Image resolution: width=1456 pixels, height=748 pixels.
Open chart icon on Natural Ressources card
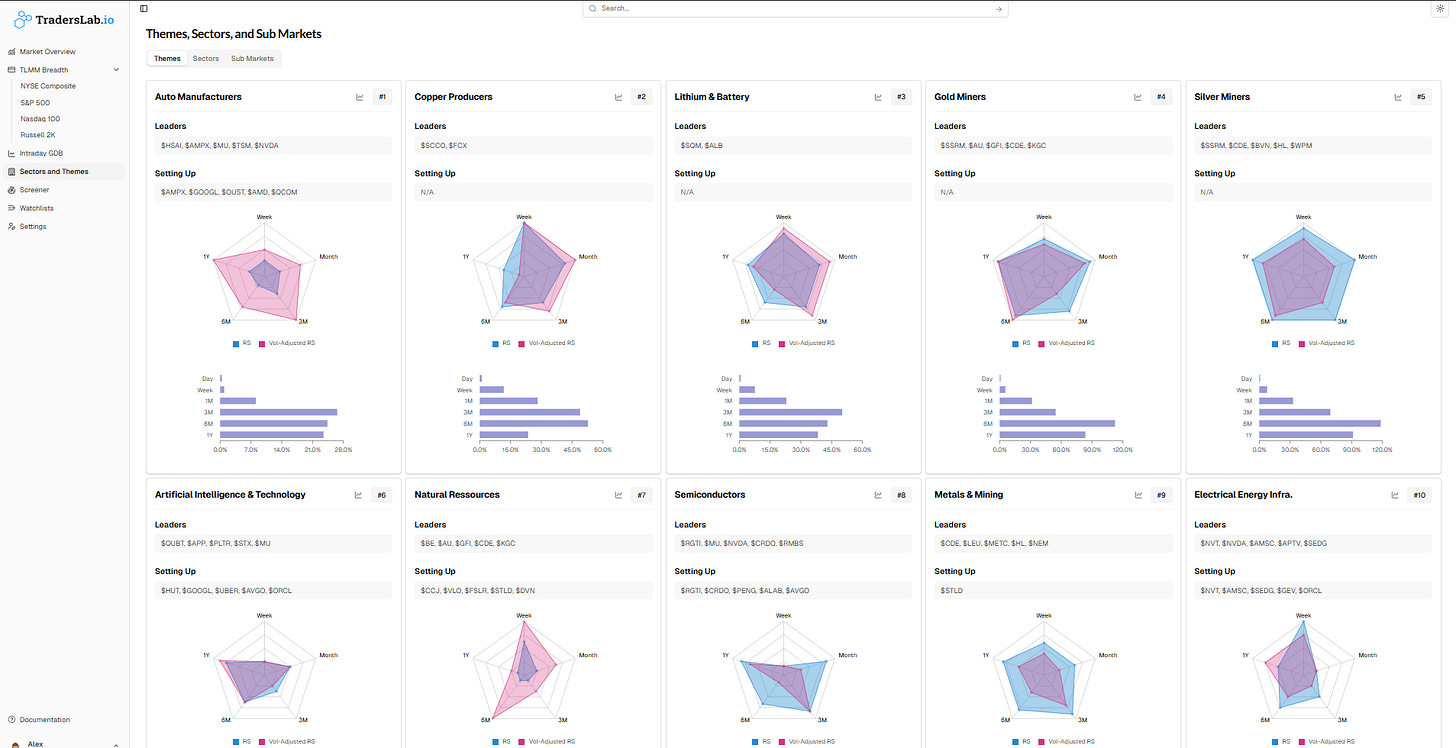pyautogui.click(x=619, y=495)
